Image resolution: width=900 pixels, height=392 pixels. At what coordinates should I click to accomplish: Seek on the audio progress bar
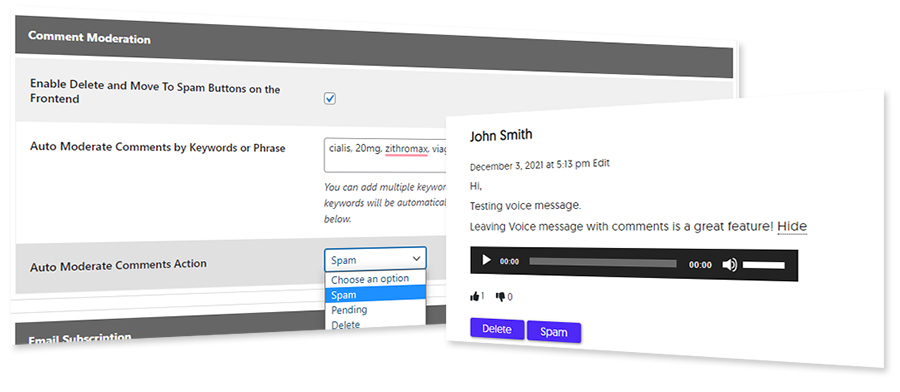tap(603, 263)
